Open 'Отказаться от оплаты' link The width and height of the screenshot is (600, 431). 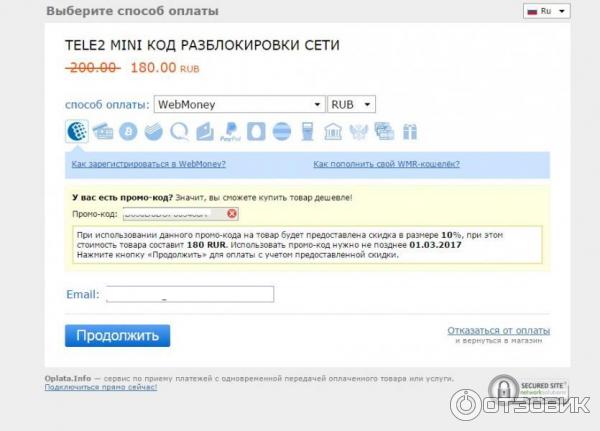point(499,330)
